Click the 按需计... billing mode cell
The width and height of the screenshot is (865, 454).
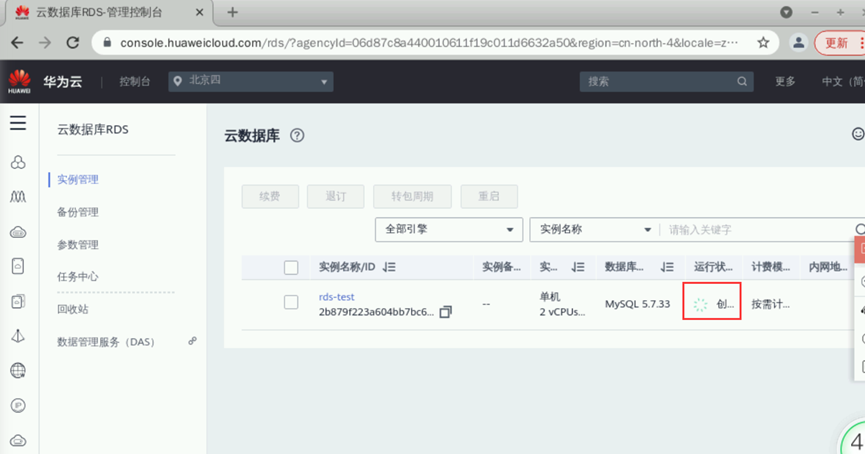(771, 304)
